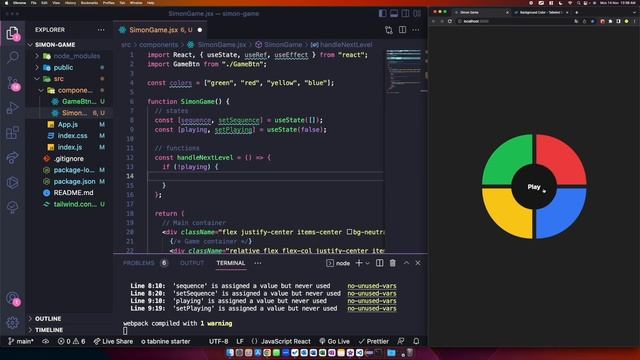Image resolution: width=640 pixels, height=360 pixels.
Task: Switch to the OUTPUT tab
Action: click(192, 263)
